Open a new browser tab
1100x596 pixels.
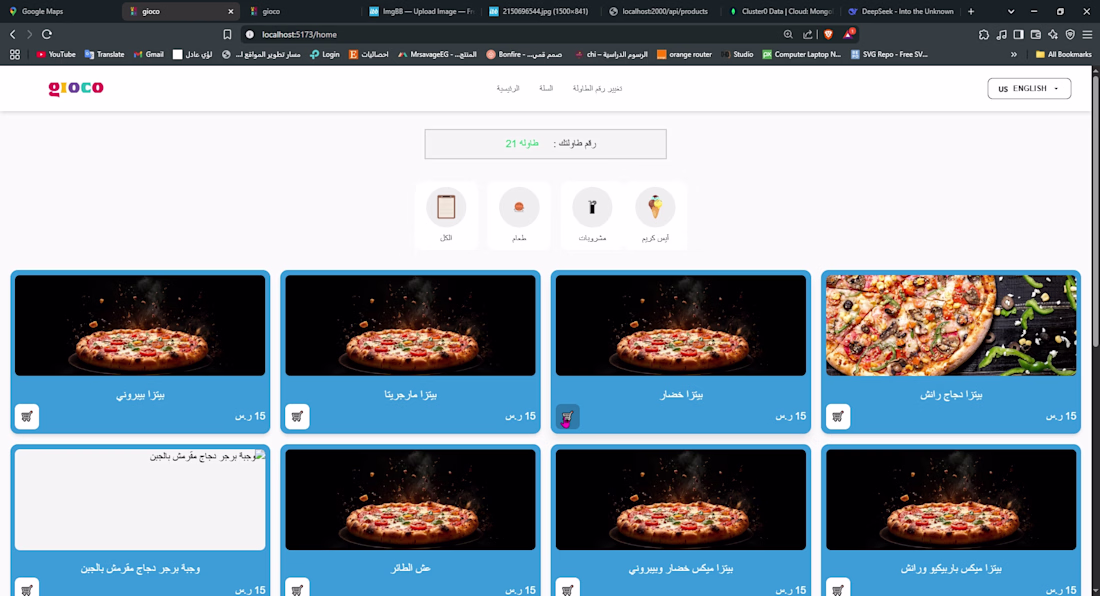click(x=971, y=11)
